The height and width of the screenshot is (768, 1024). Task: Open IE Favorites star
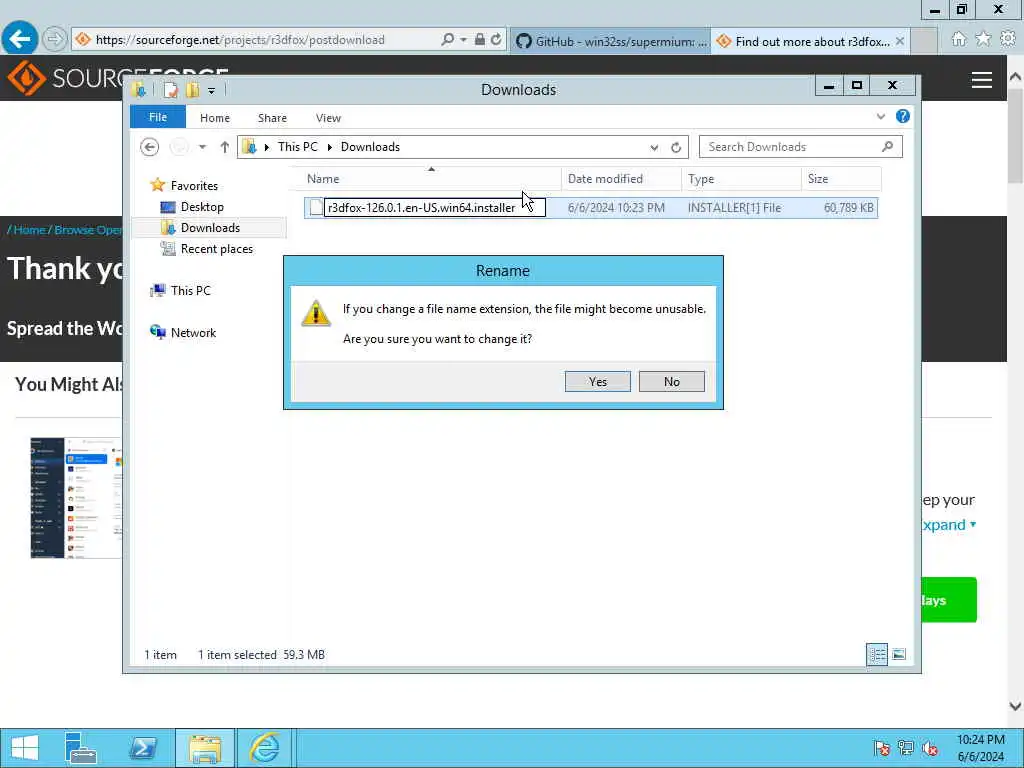(x=983, y=40)
